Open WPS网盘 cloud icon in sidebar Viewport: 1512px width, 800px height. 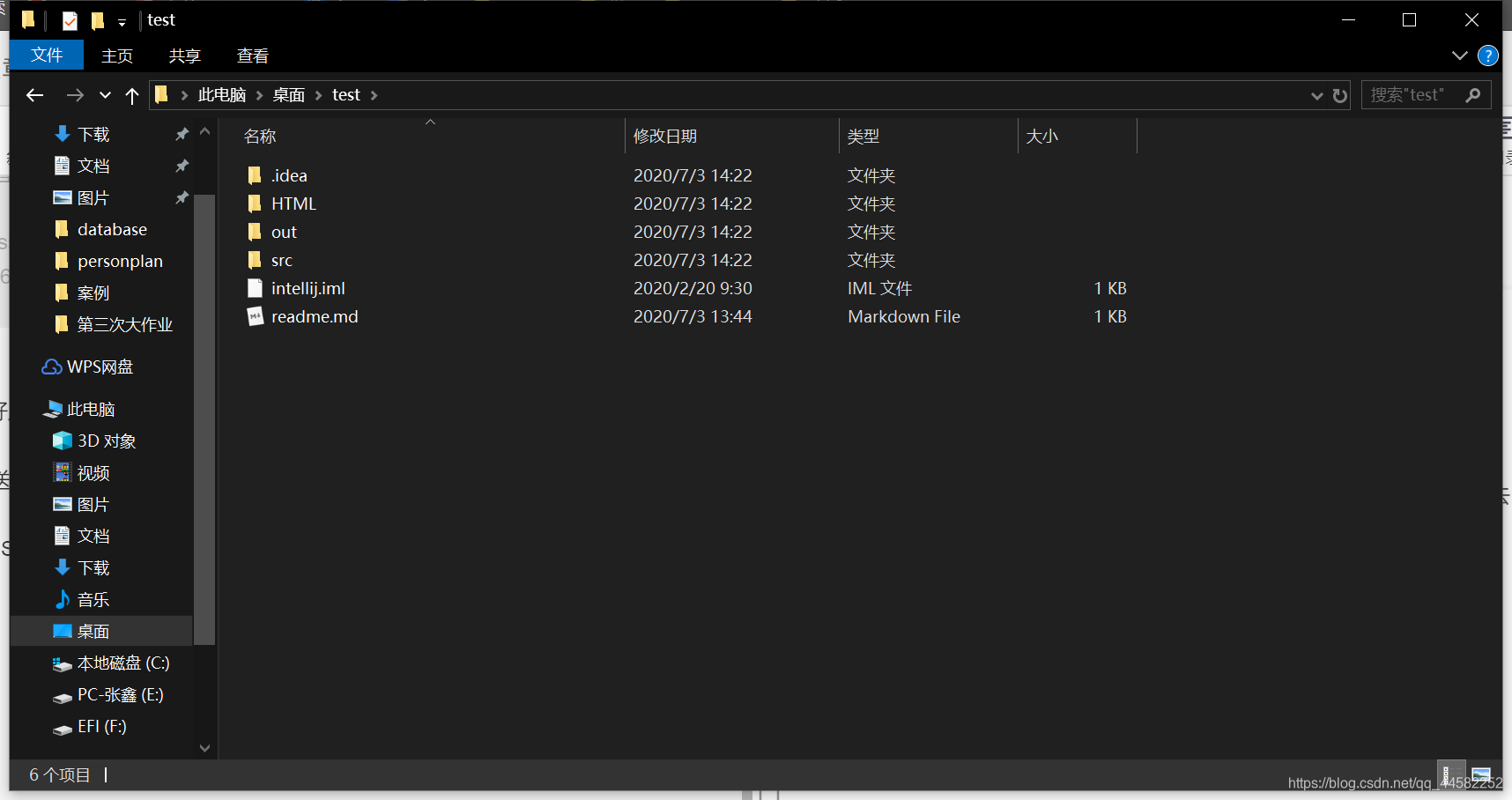[52, 367]
